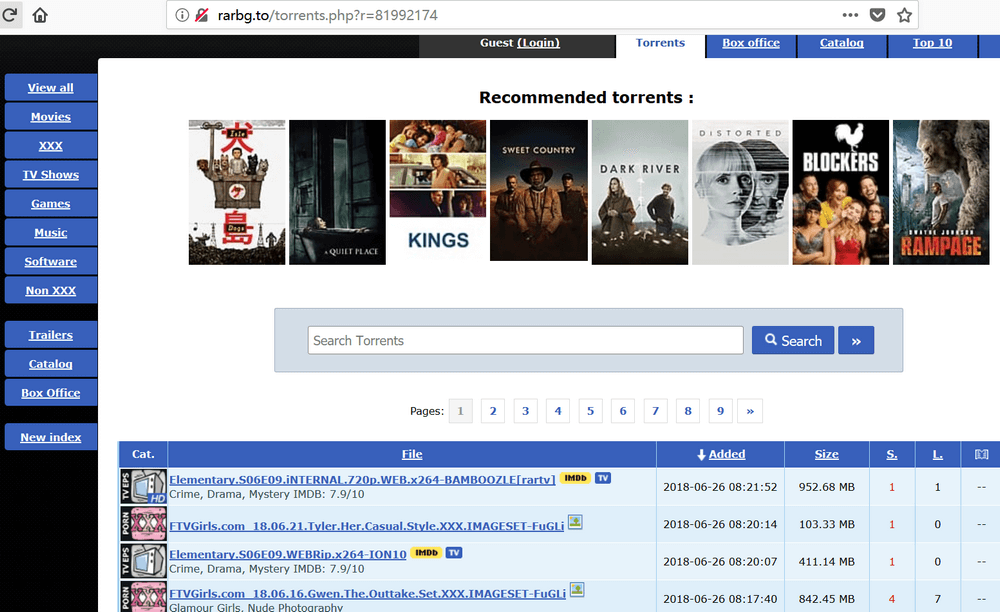Click the 952.68 MB size cell
This screenshot has width=1000, height=612.
click(827, 487)
